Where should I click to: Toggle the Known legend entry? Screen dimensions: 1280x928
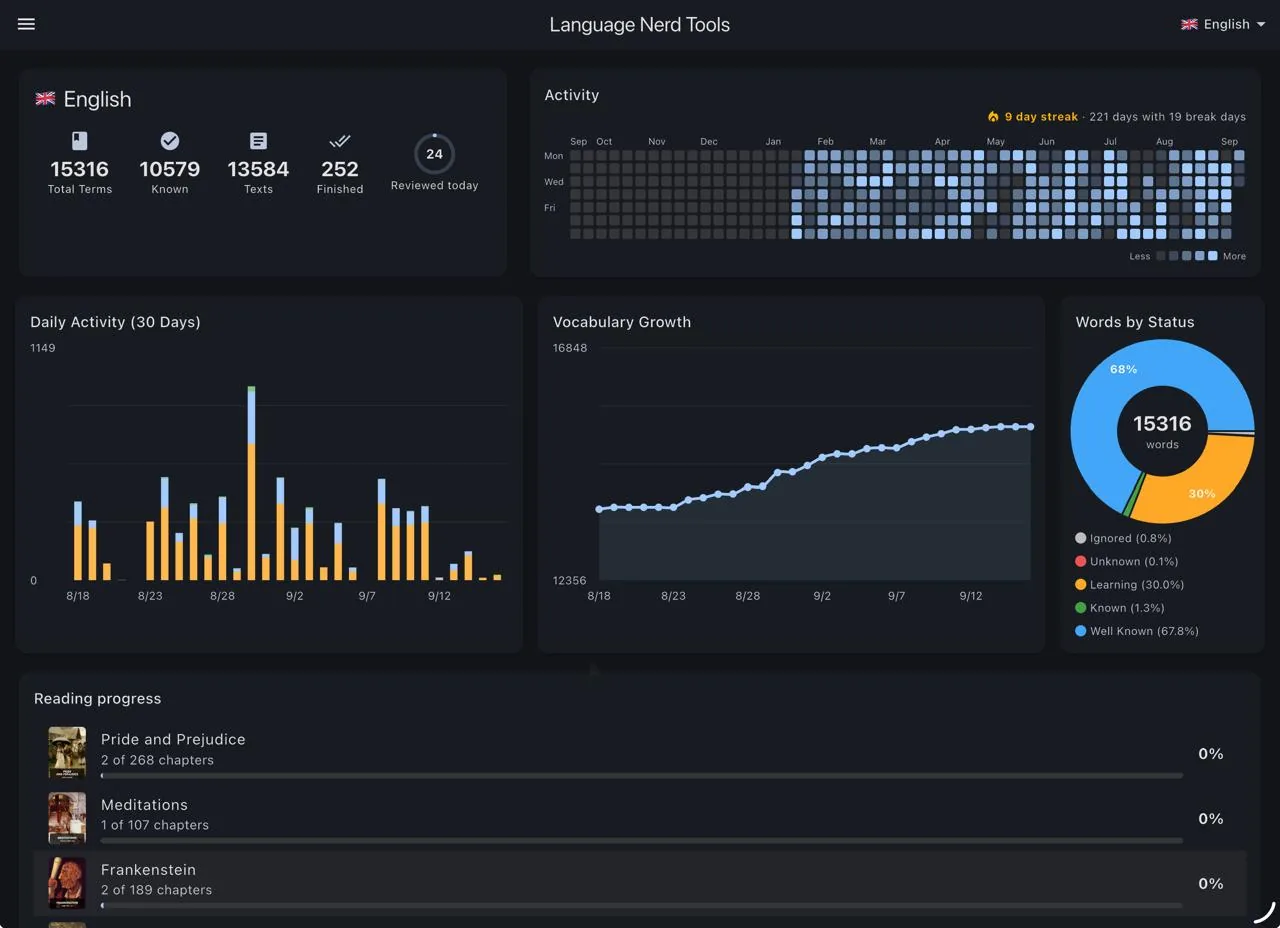1120,608
